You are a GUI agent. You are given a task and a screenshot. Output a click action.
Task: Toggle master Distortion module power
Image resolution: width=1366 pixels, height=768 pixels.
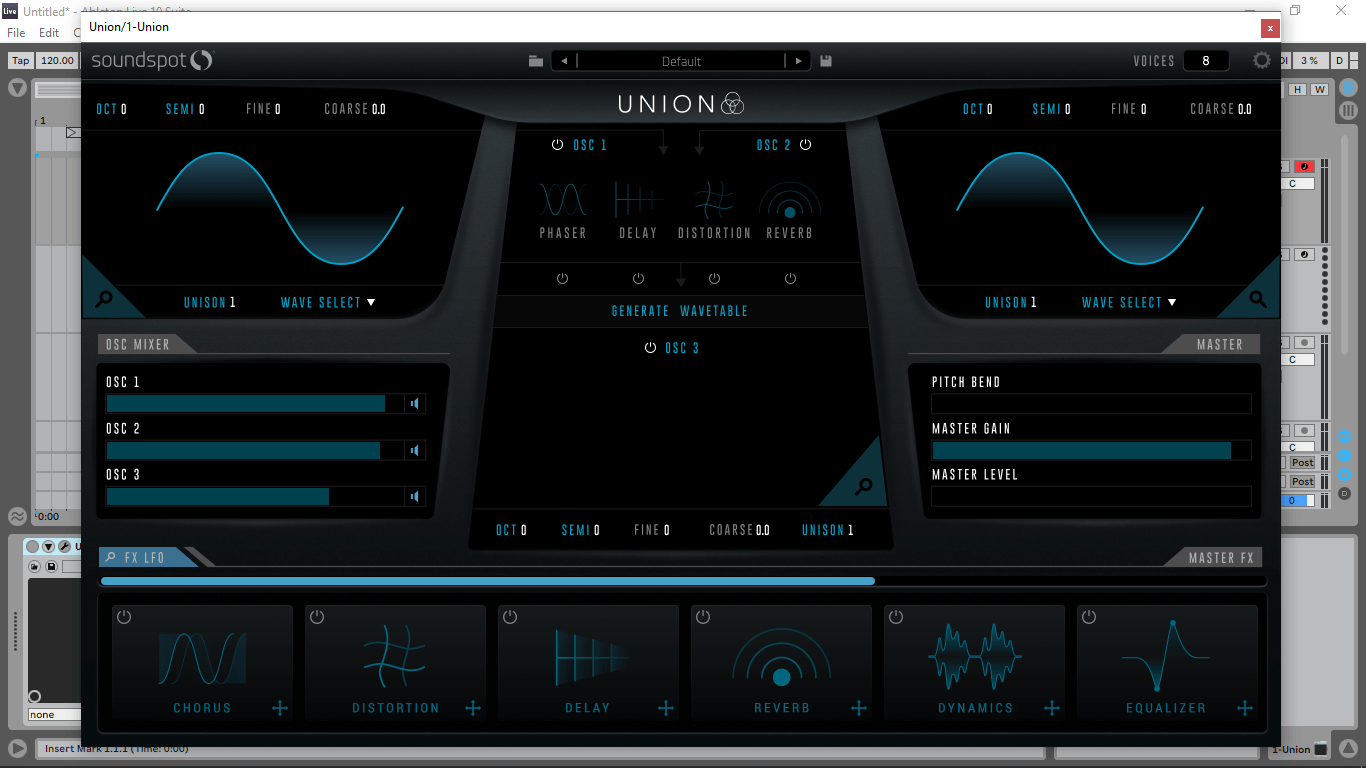pyautogui.click(x=317, y=617)
